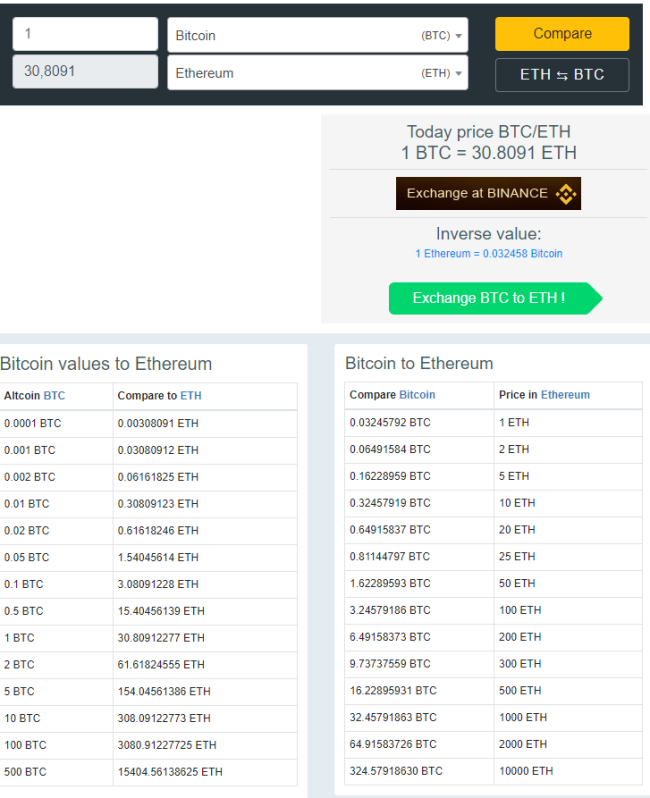Select the 0.002 BTC row label
This screenshot has height=798, width=650.
tap(30, 477)
